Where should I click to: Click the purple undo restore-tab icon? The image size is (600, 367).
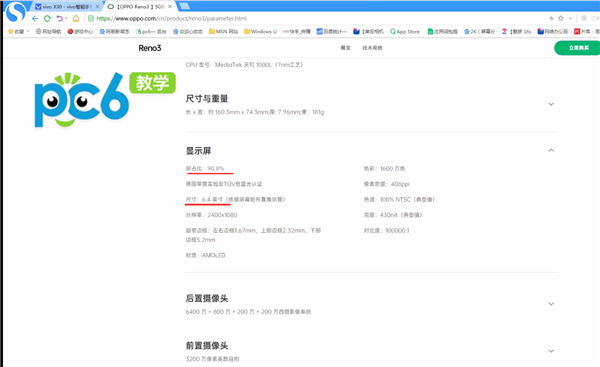coord(59,18)
